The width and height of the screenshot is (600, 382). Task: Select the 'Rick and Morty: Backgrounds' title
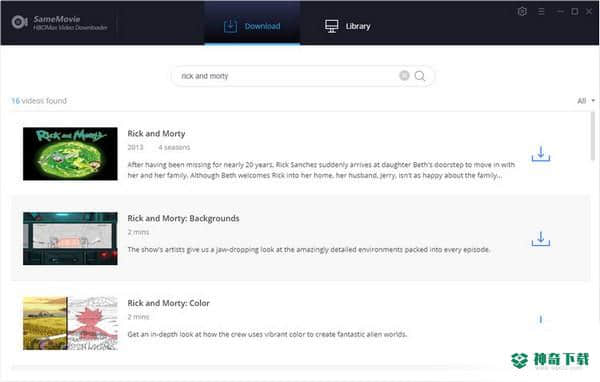point(183,218)
